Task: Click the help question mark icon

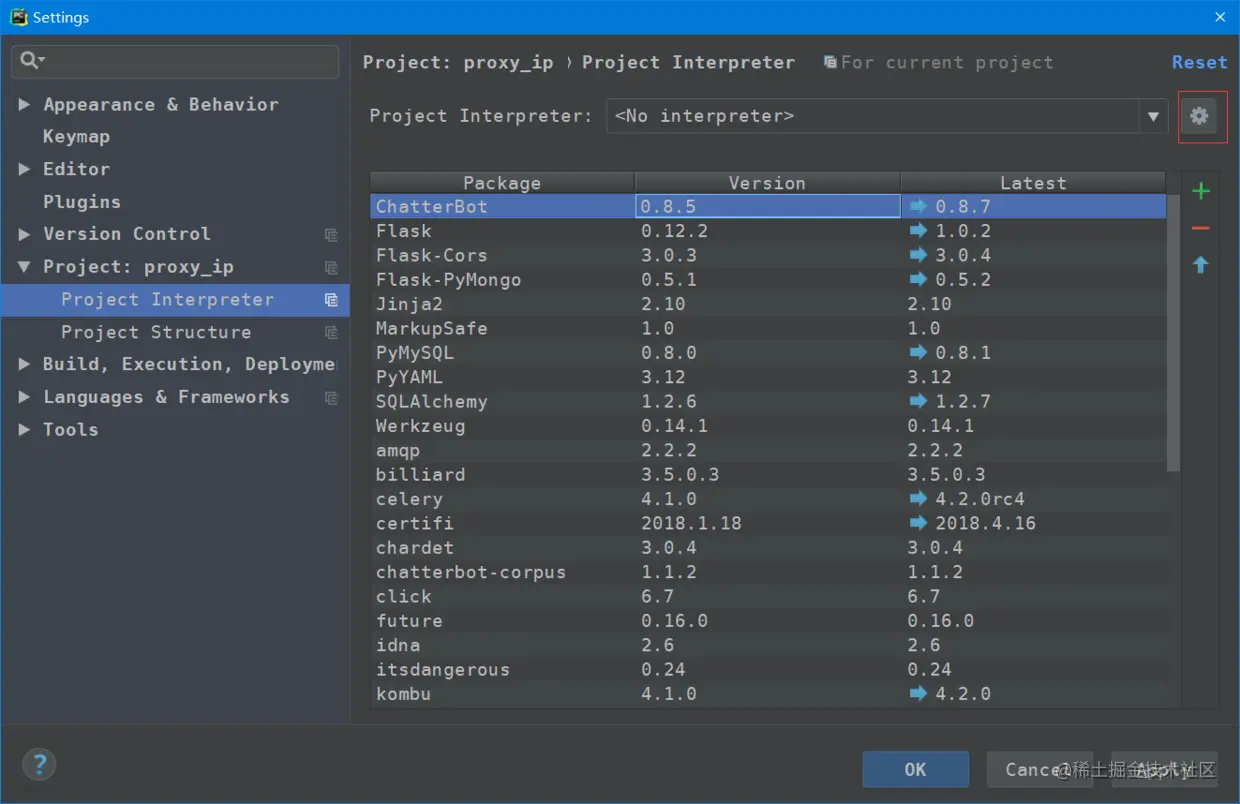Action: pos(39,766)
